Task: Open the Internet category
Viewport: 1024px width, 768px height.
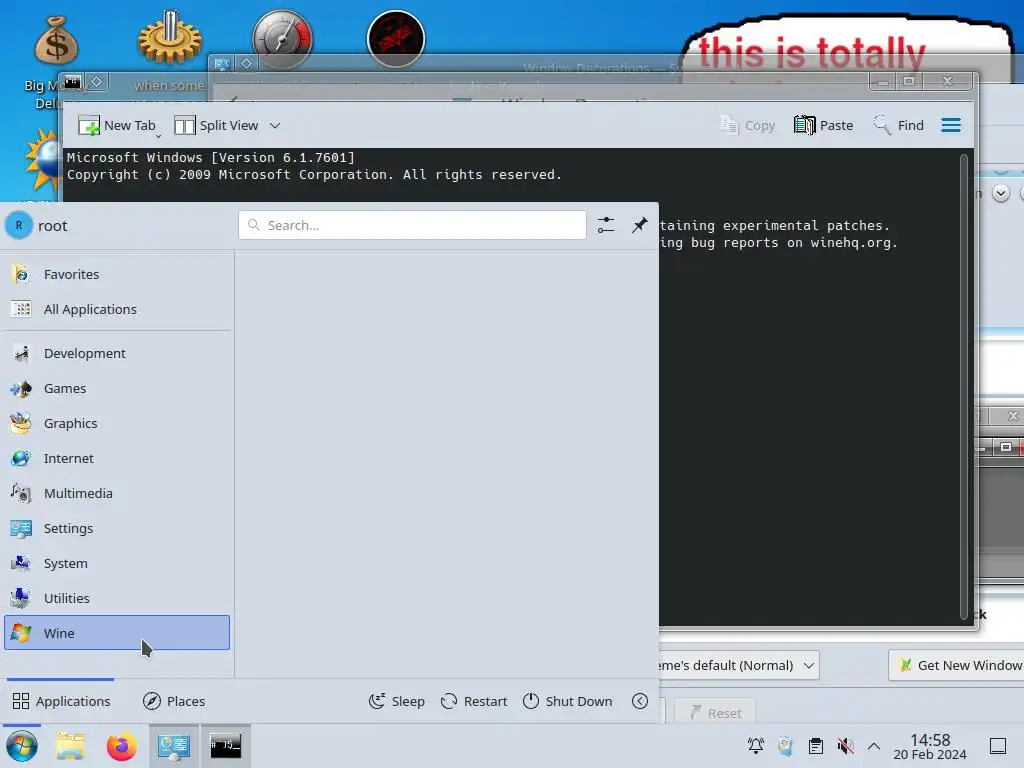Action: (117, 458)
